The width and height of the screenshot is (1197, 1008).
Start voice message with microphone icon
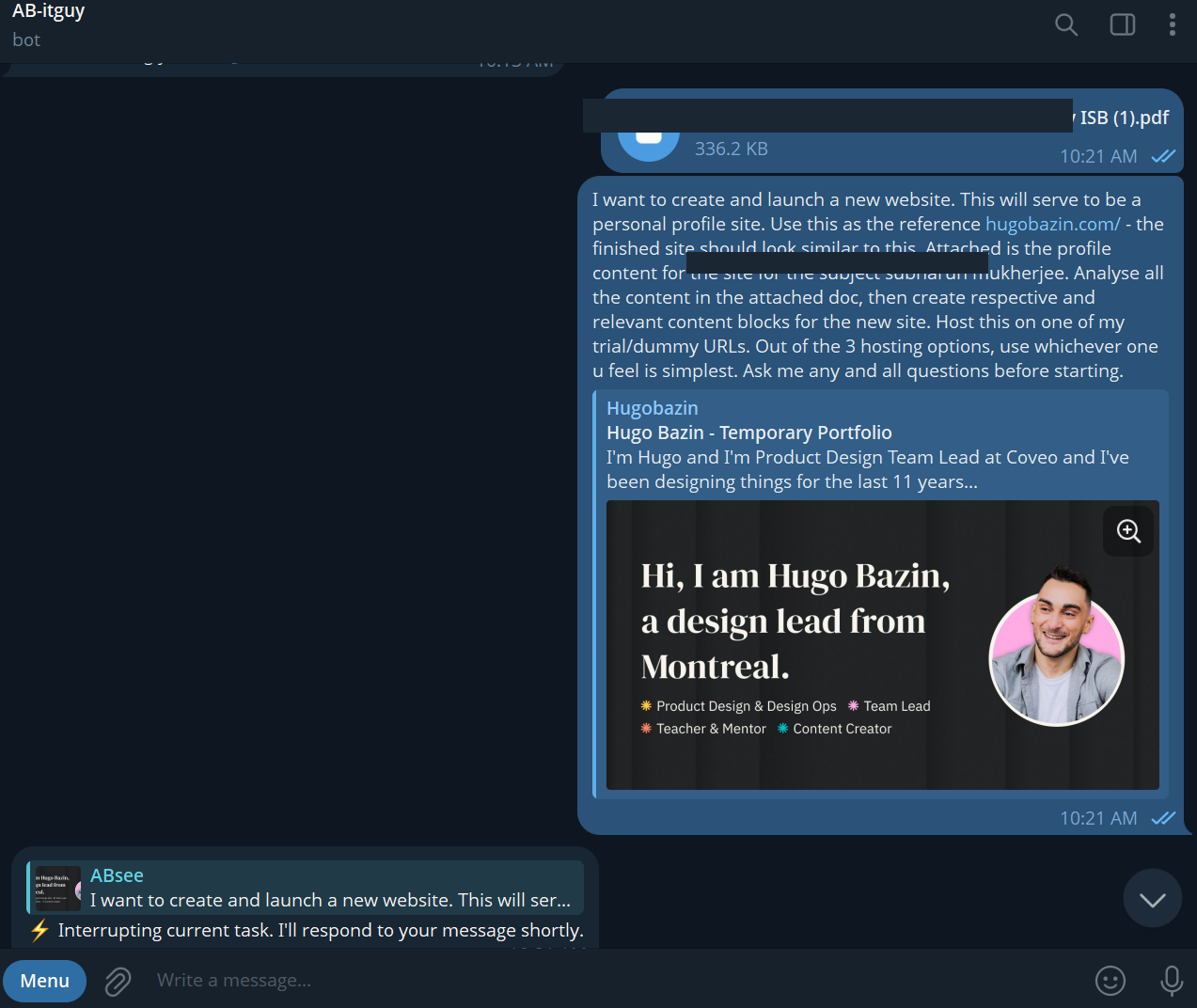tap(1172, 981)
